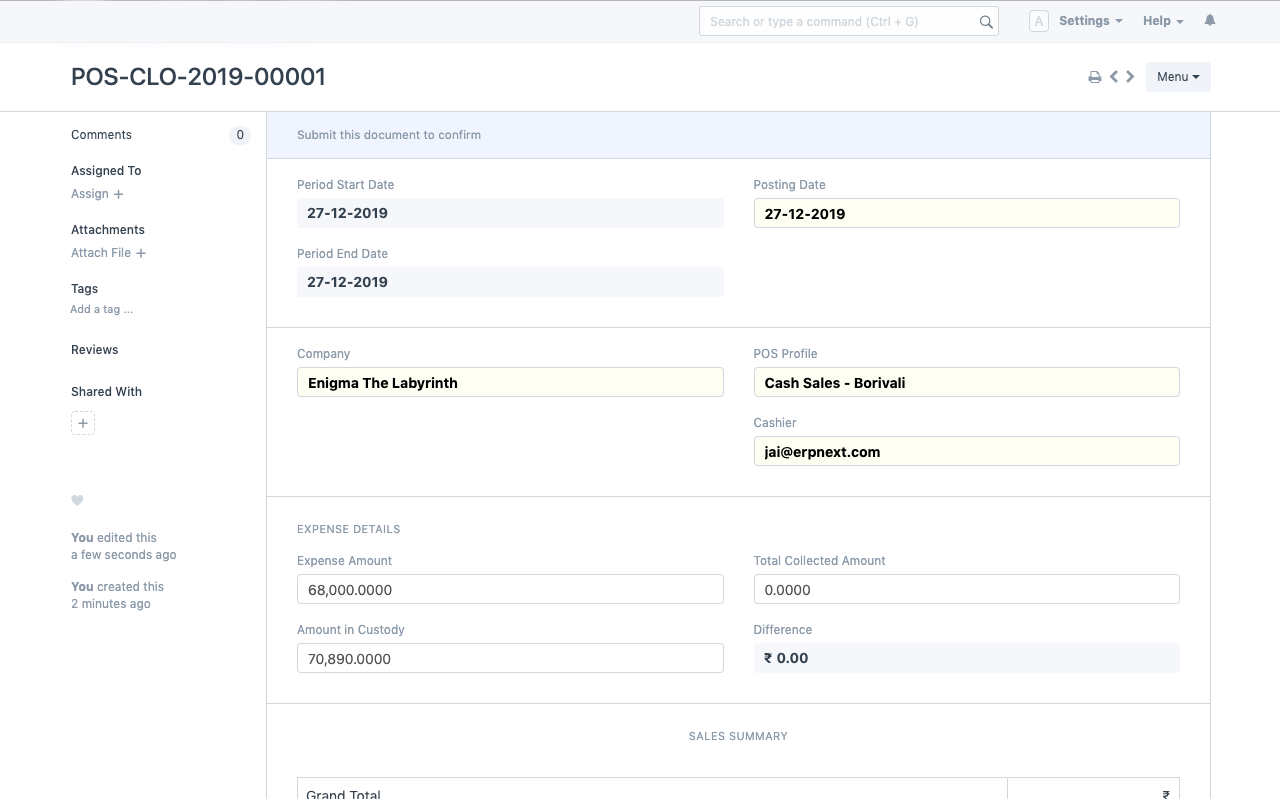Click Add a tag field
1280x799 pixels.
point(101,309)
